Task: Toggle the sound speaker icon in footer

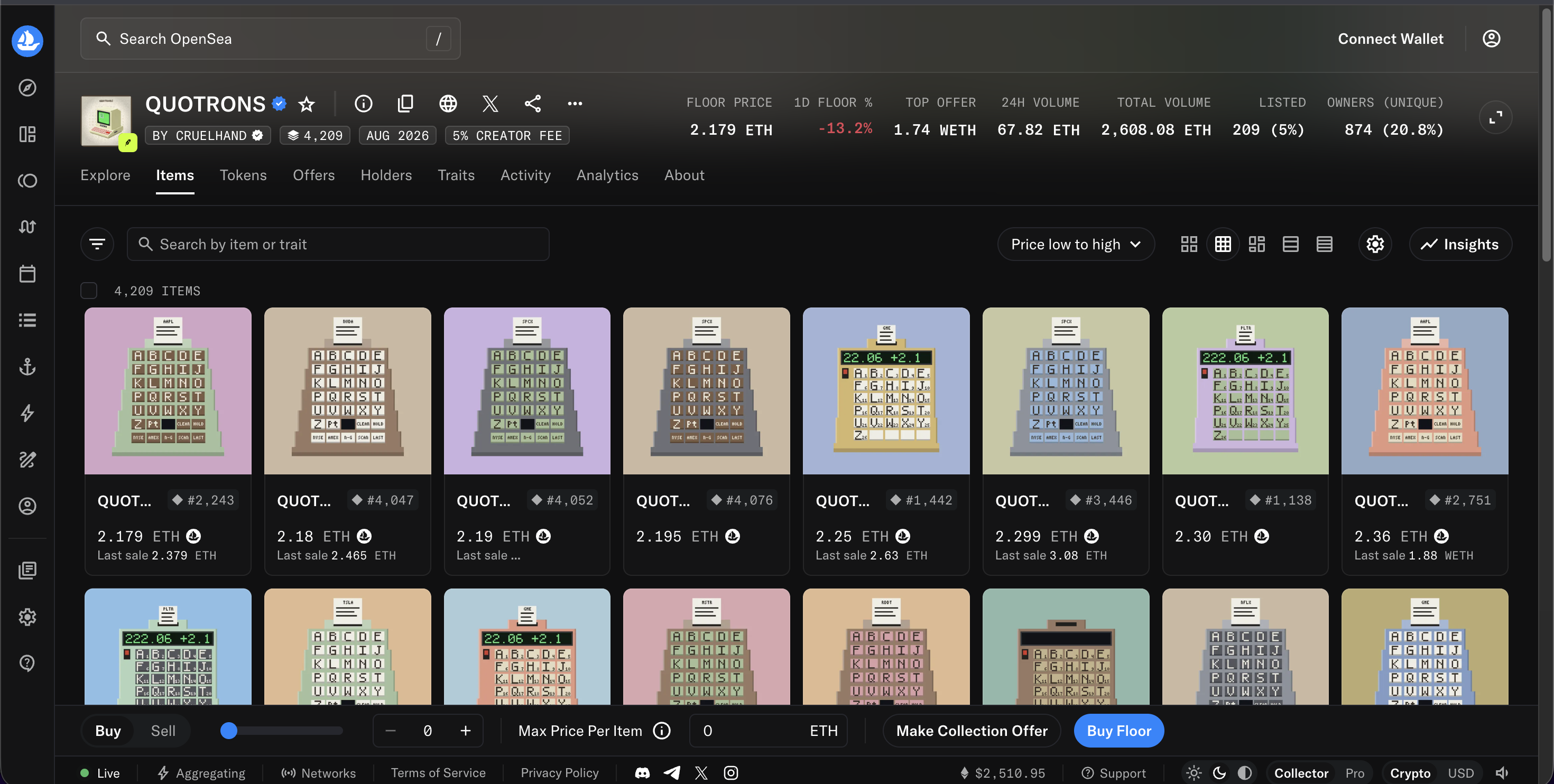Action: point(1502,772)
